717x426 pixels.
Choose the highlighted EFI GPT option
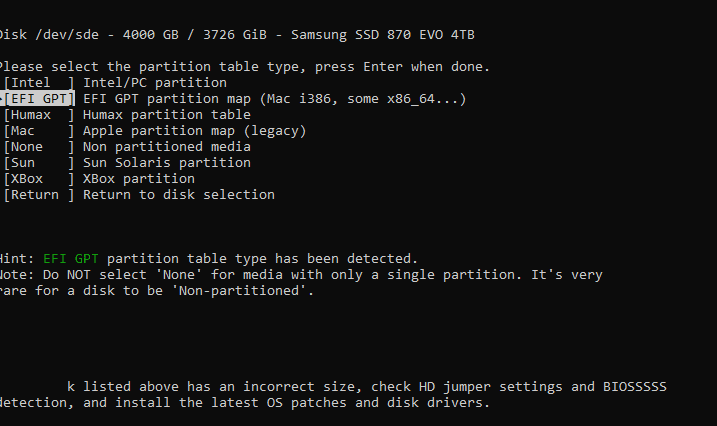(x=38, y=99)
